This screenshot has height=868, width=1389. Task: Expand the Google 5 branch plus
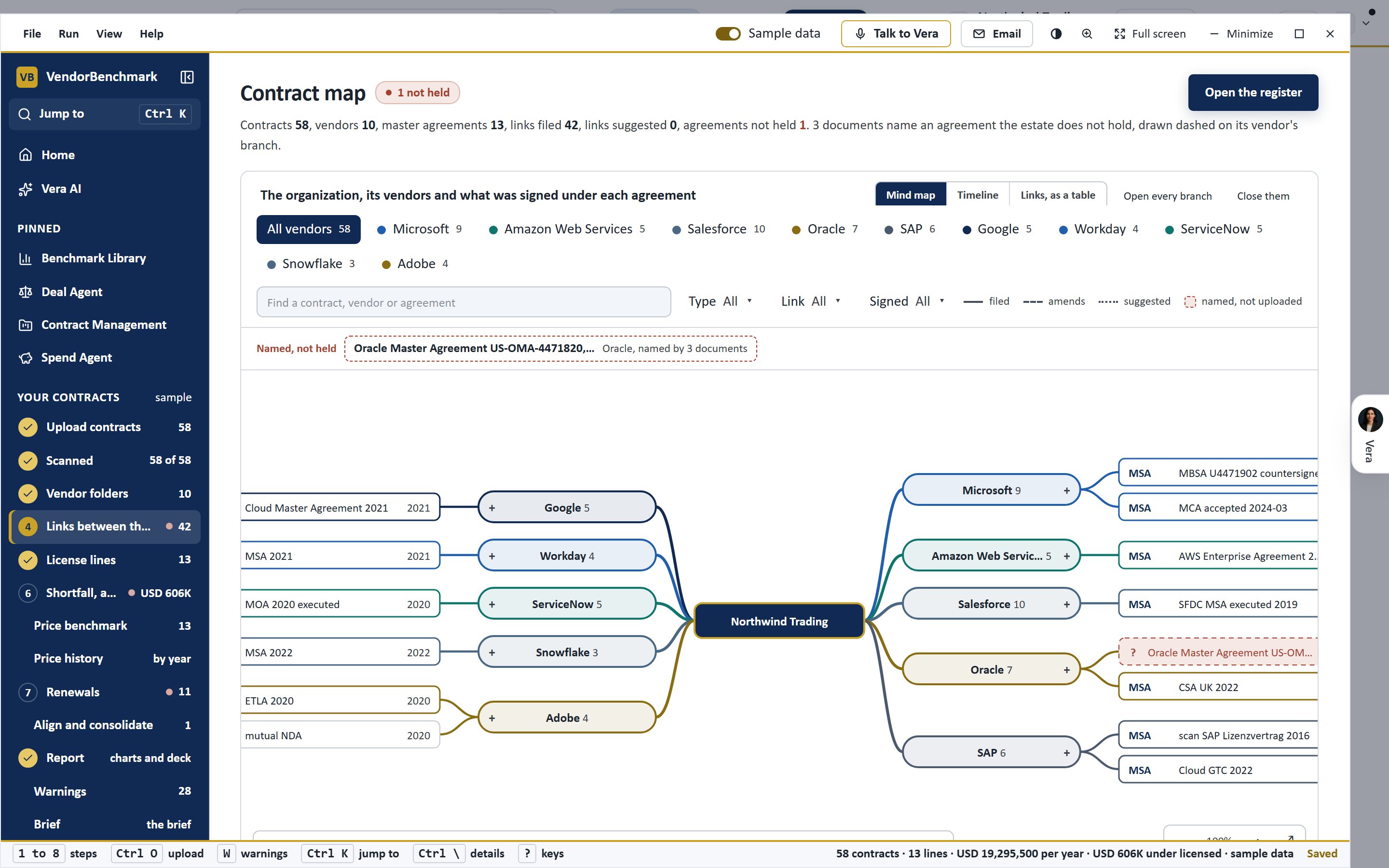point(492,508)
